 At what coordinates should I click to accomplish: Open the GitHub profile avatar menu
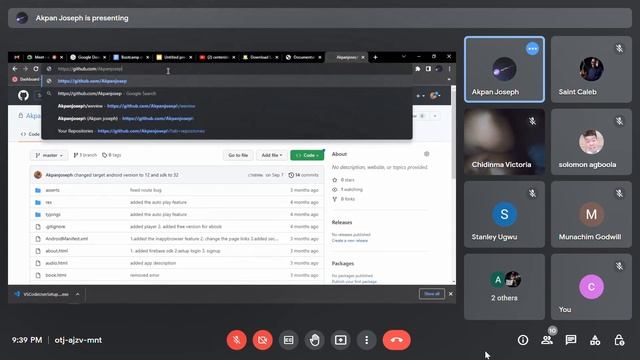(436, 96)
